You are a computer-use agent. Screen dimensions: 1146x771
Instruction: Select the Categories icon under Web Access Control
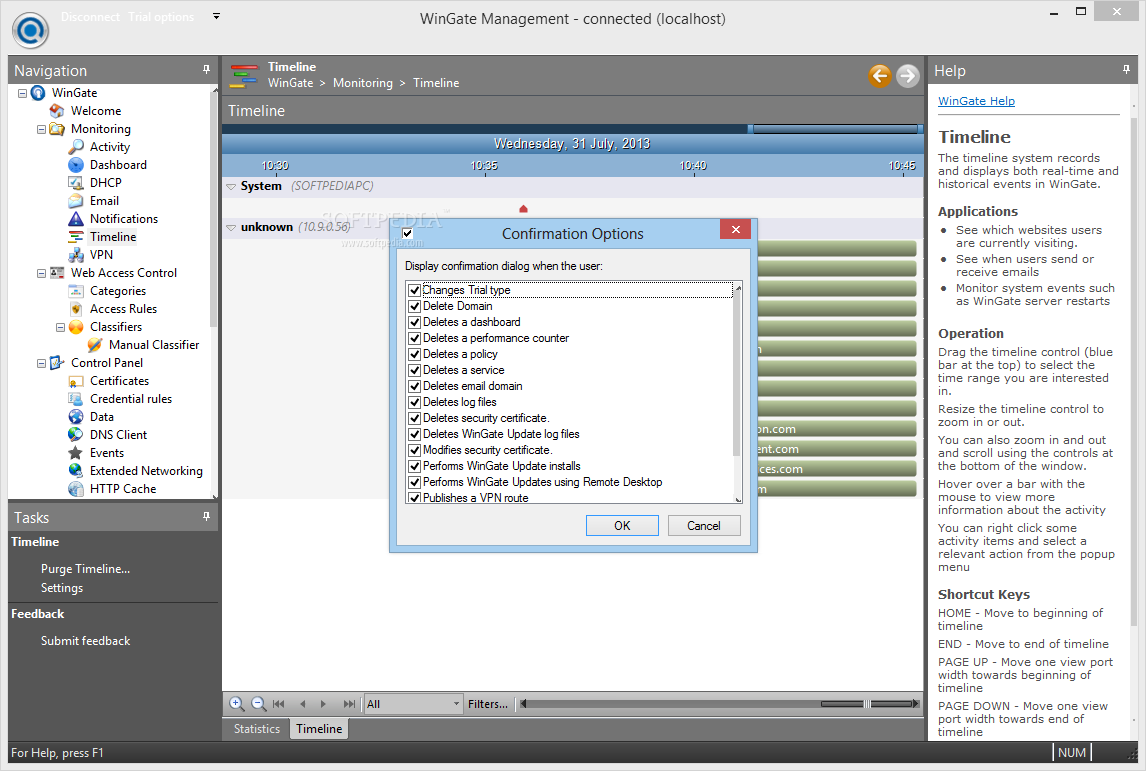coord(76,291)
